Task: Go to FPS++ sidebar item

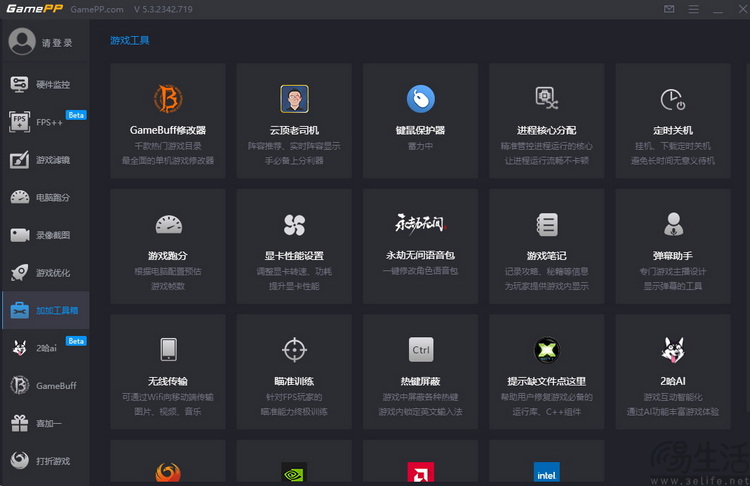Action: (x=45, y=122)
